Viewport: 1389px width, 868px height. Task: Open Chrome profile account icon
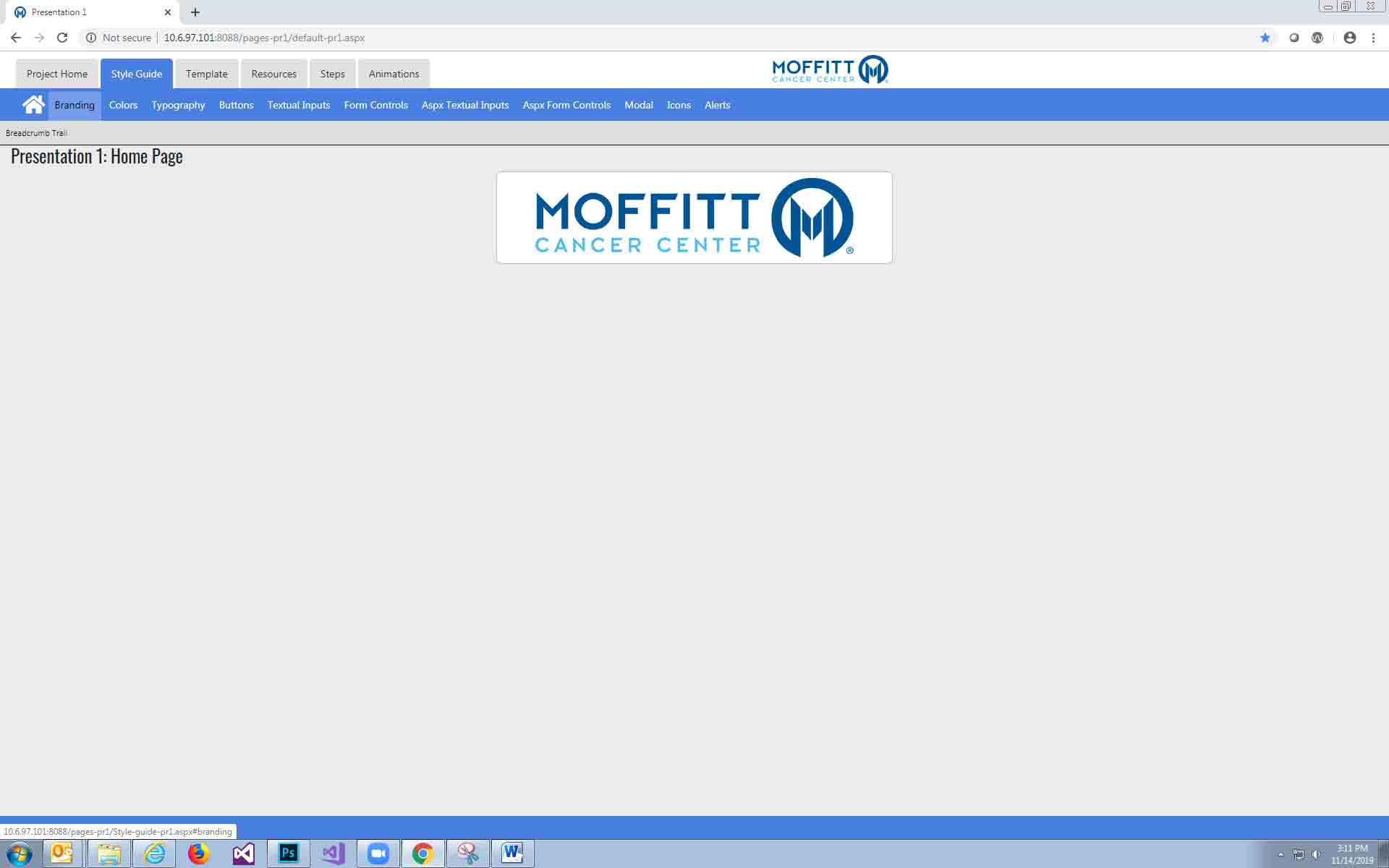[1349, 38]
